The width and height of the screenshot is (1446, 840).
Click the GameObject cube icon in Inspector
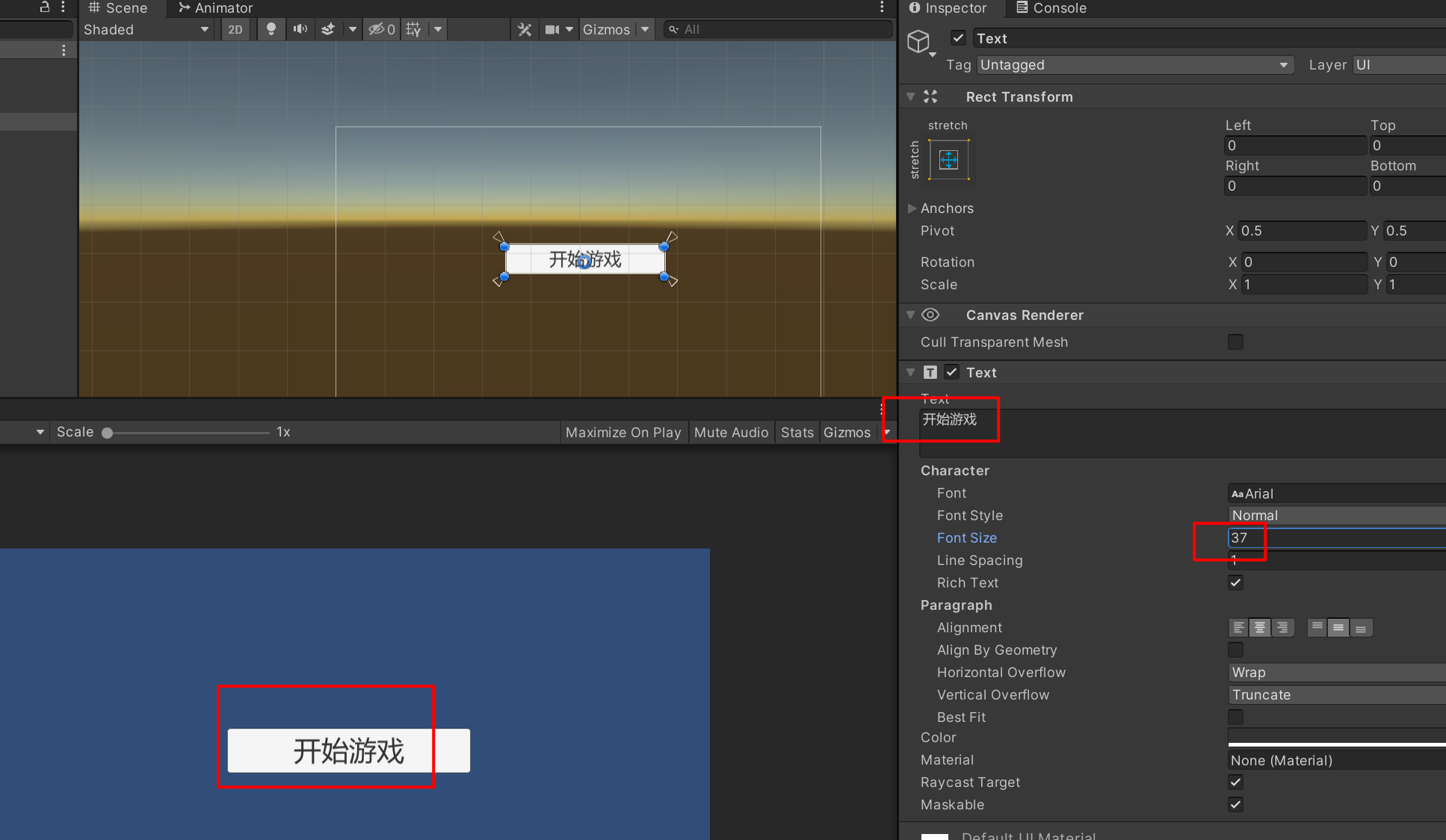tap(918, 41)
